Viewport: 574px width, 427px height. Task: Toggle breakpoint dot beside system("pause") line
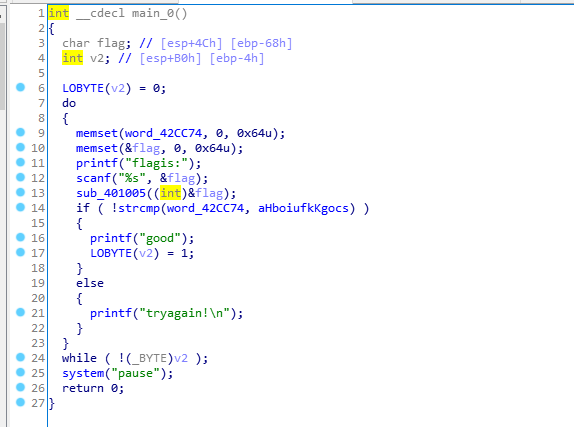(20, 372)
